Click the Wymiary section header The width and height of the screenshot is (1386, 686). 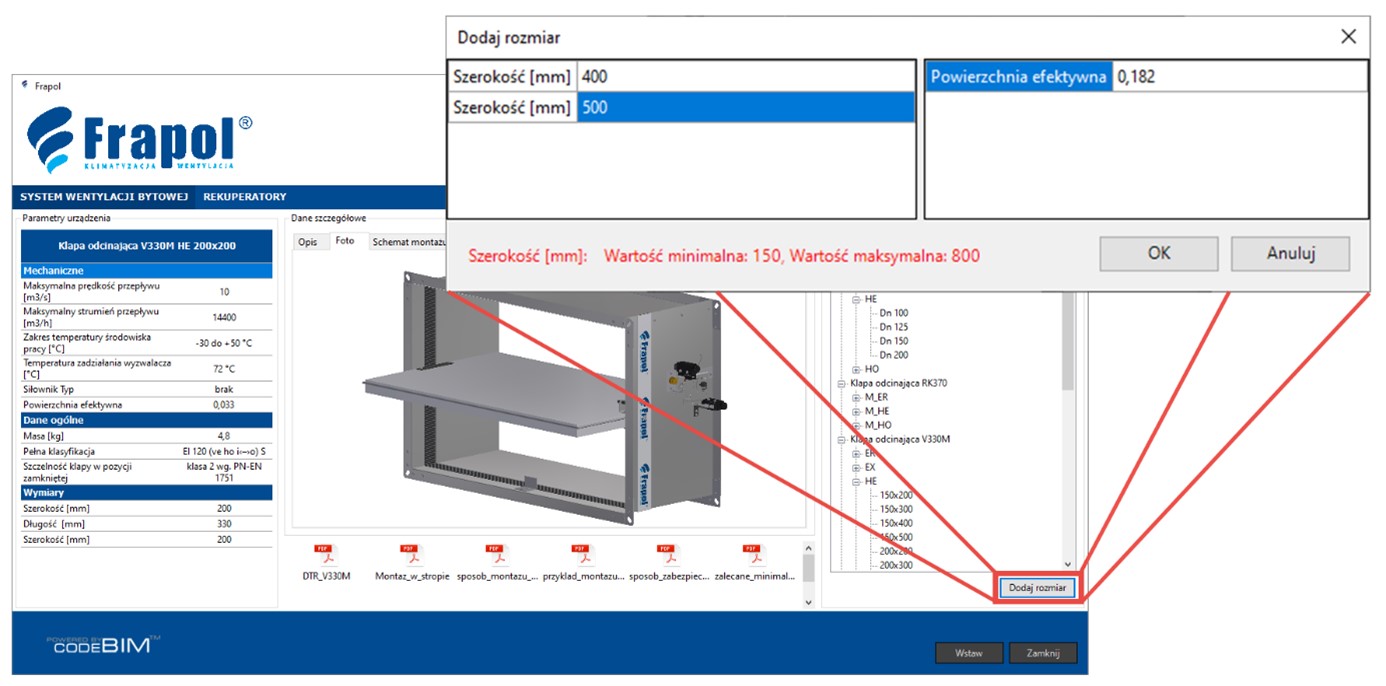coord(146,493)
